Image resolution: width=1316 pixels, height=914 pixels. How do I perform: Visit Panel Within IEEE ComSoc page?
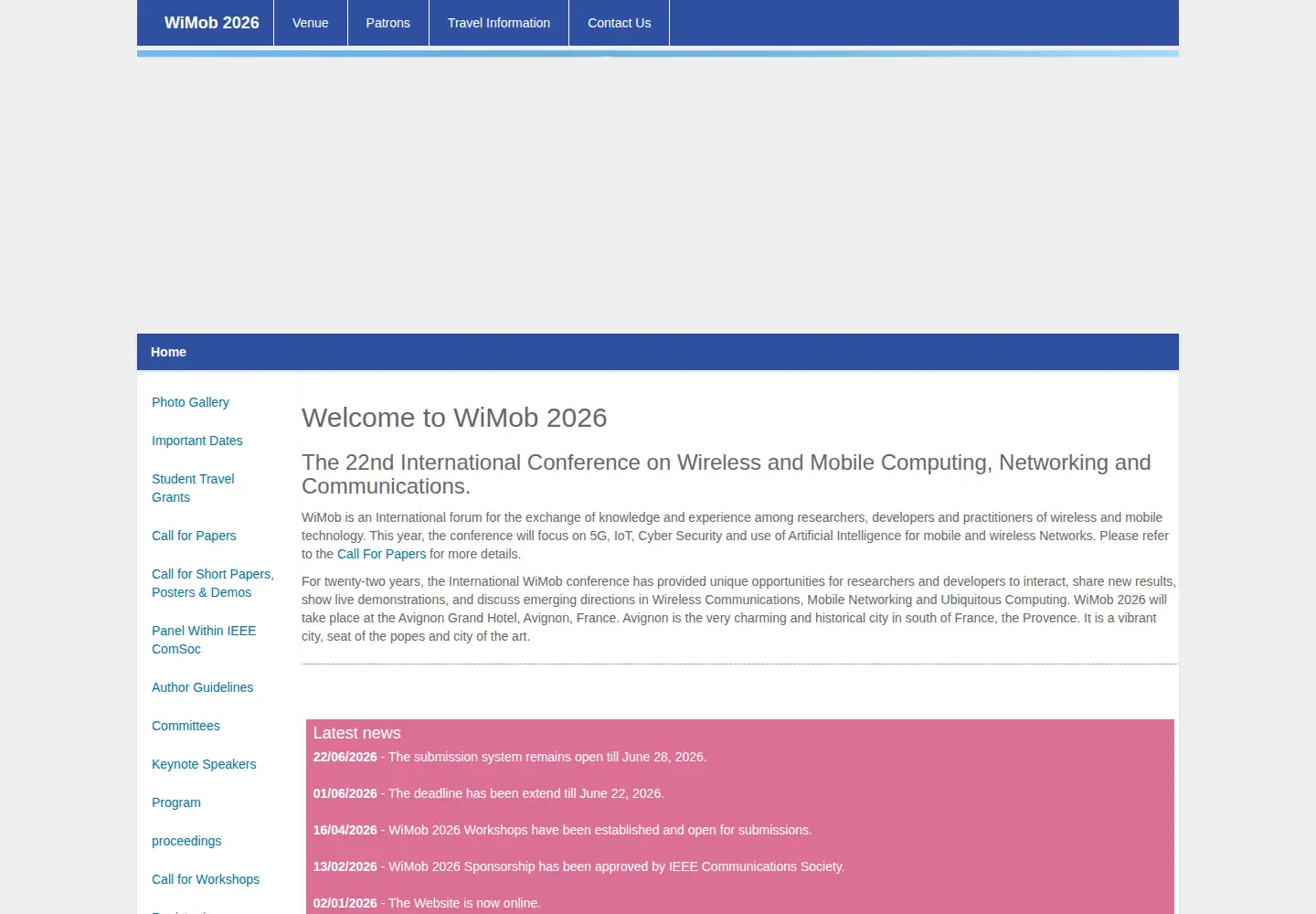(204, 640)
